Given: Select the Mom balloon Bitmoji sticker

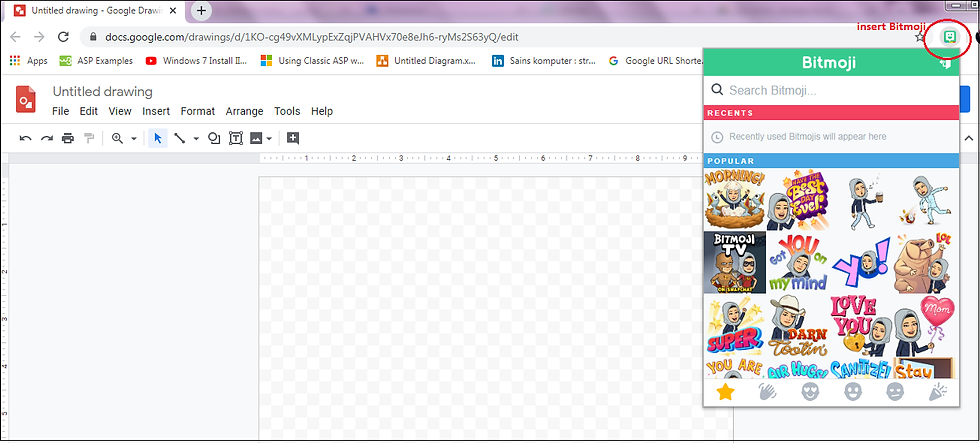Looking at the screenshot, I should [925, 326].
